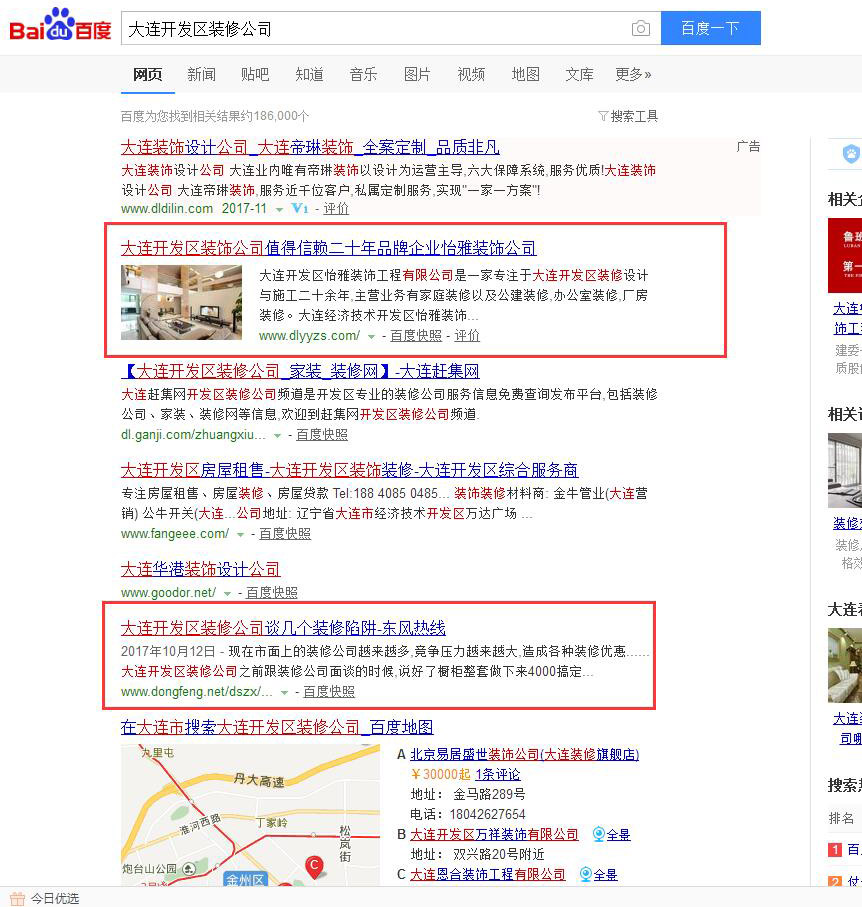
Task: Switch to the 视频 tab
Action: [x=471, y=75]
